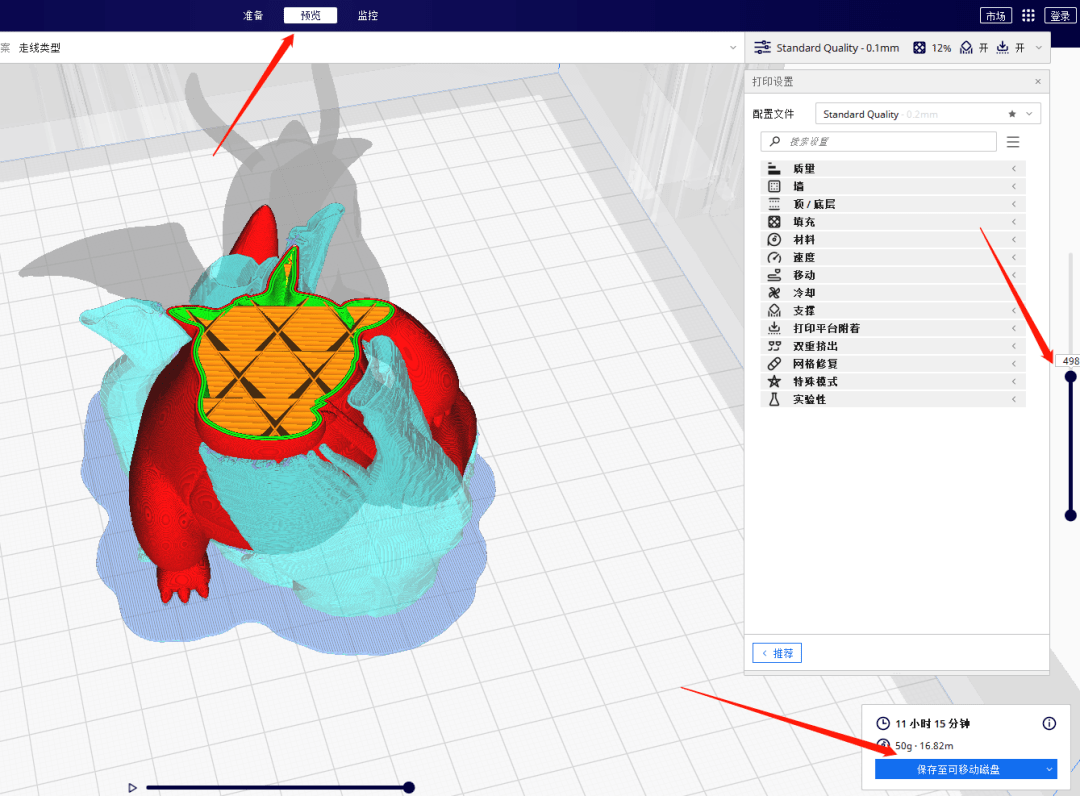
Task: Click the 实验性 flask icon
Action: [x=774, y=399]
